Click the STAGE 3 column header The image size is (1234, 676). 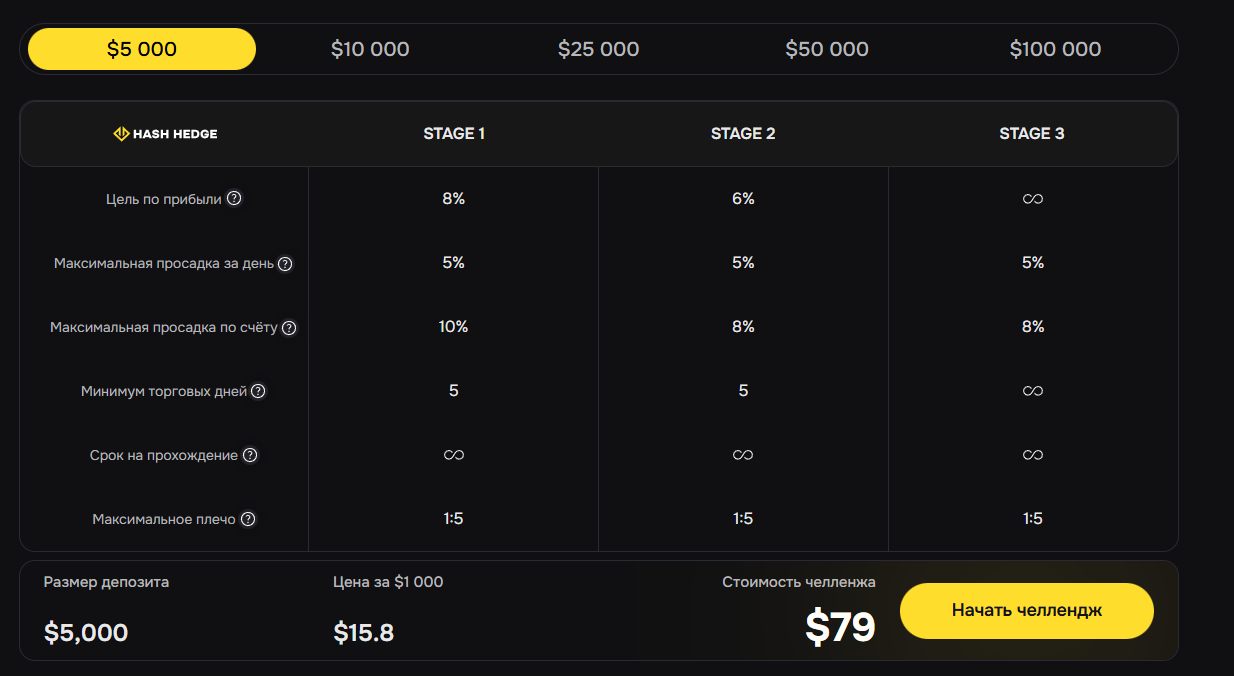[x=1032, y=133]
